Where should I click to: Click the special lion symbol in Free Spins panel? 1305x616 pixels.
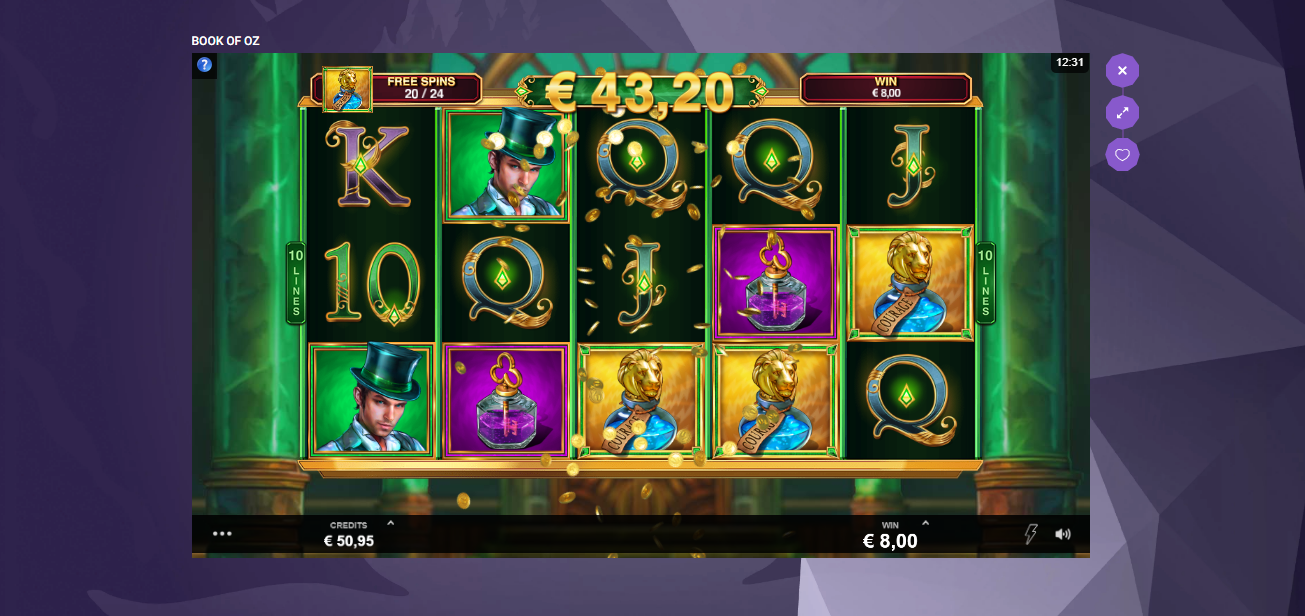(x=347, y=89)
